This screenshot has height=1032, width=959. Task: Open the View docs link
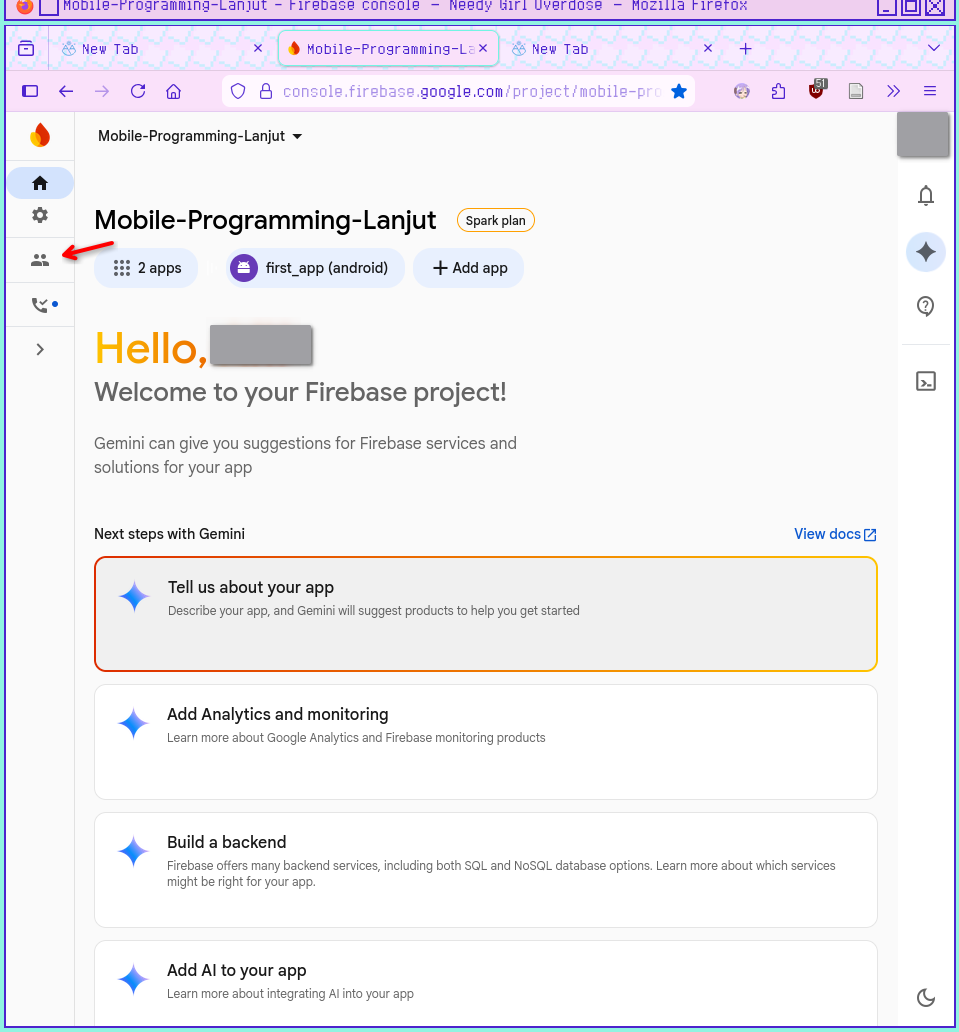pos(834,534)
